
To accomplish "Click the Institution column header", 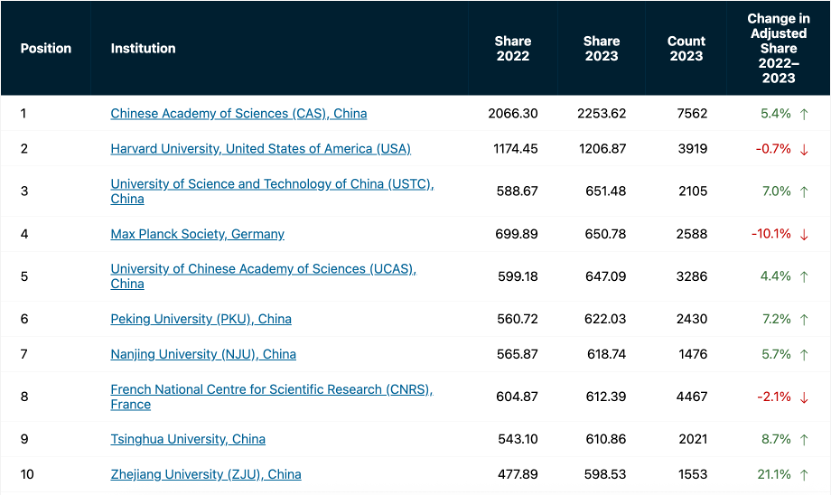I will (x=143, y=48).
